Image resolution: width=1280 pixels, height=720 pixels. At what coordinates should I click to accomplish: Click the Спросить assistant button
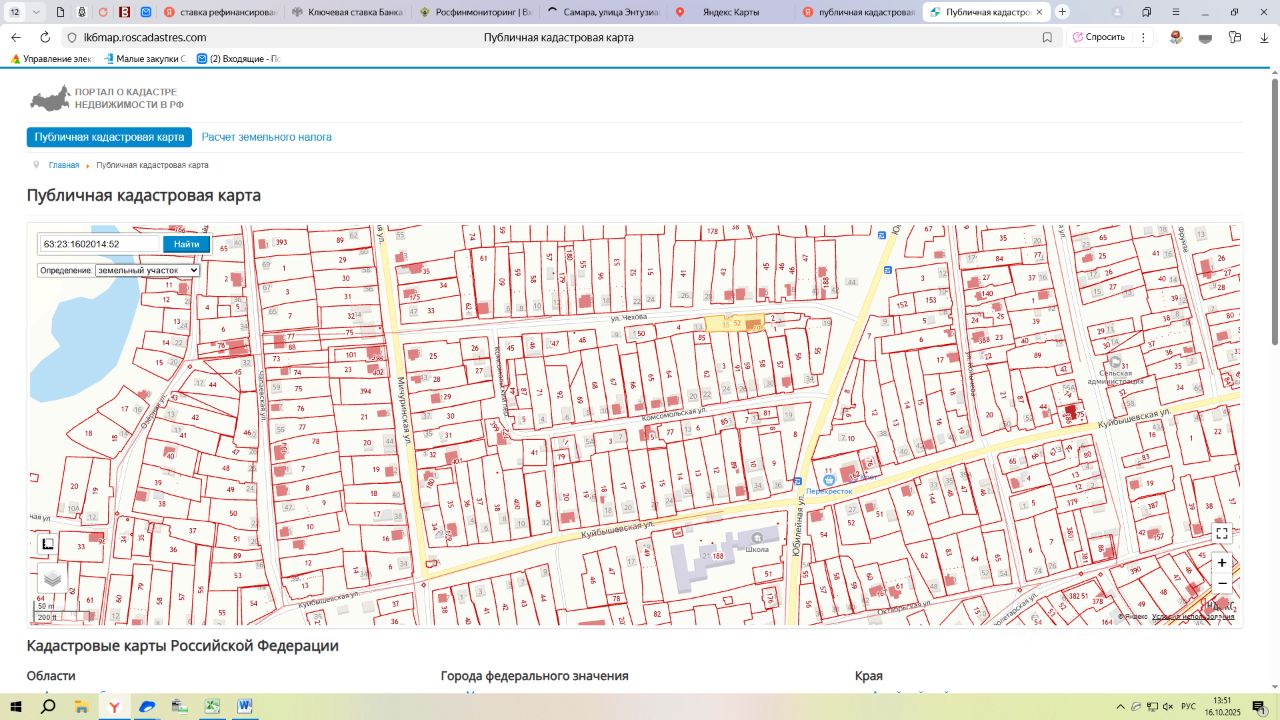click(1098, 37)
